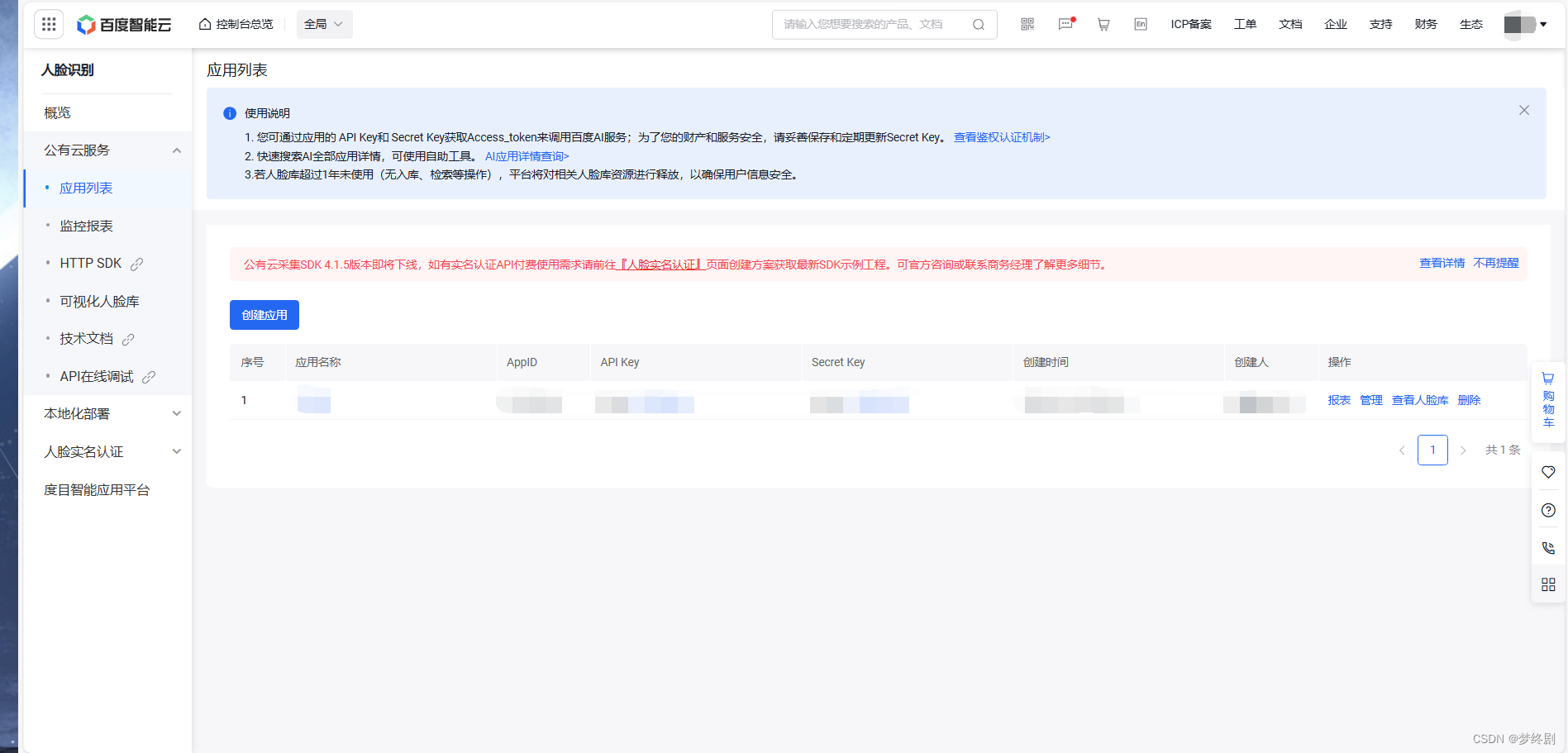1568x753 pixels.
Task: Select page 1 in pagination
Action: click(x=1432, y=450)
